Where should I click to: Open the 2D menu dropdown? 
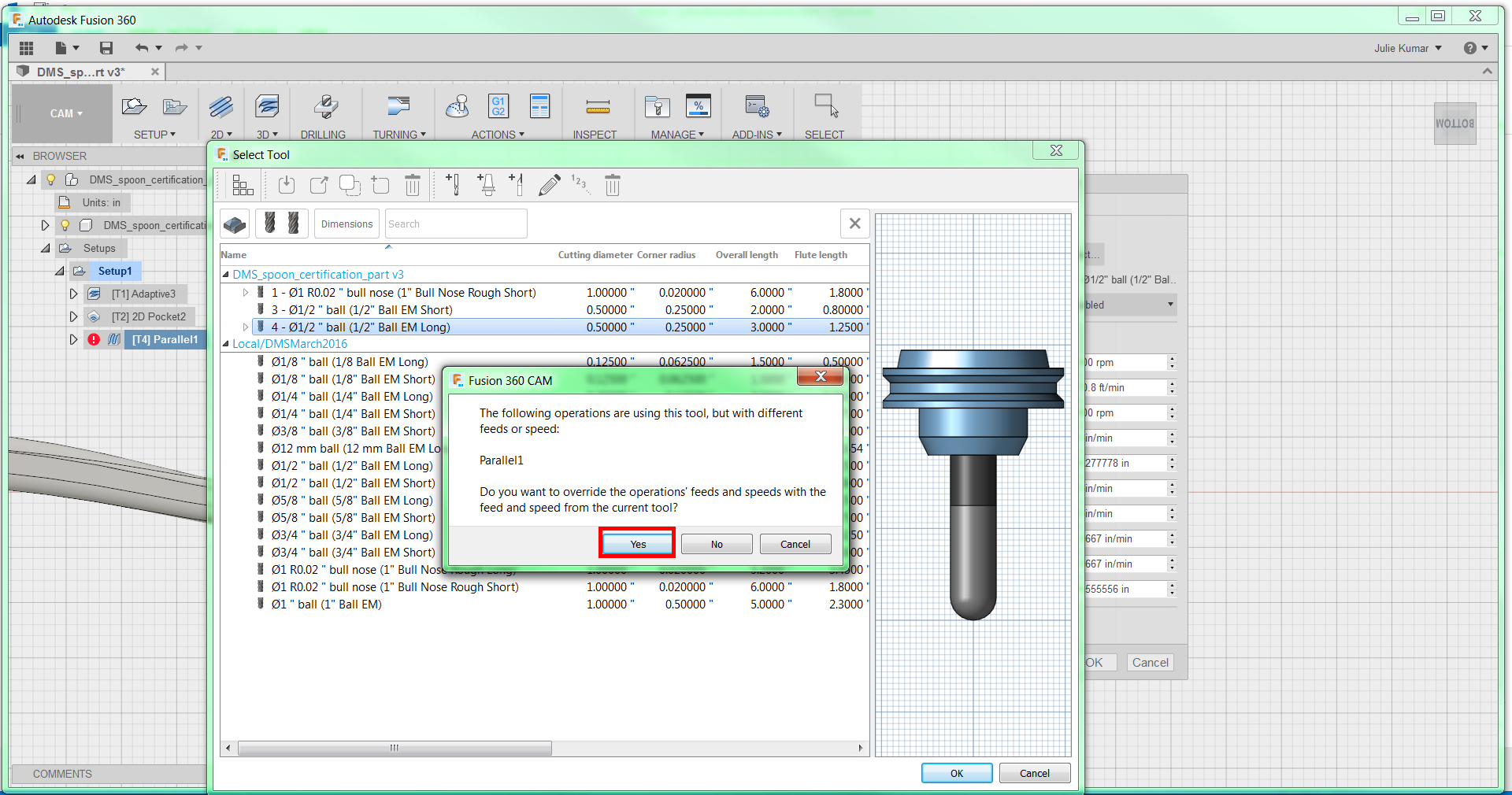coord(221,135)
